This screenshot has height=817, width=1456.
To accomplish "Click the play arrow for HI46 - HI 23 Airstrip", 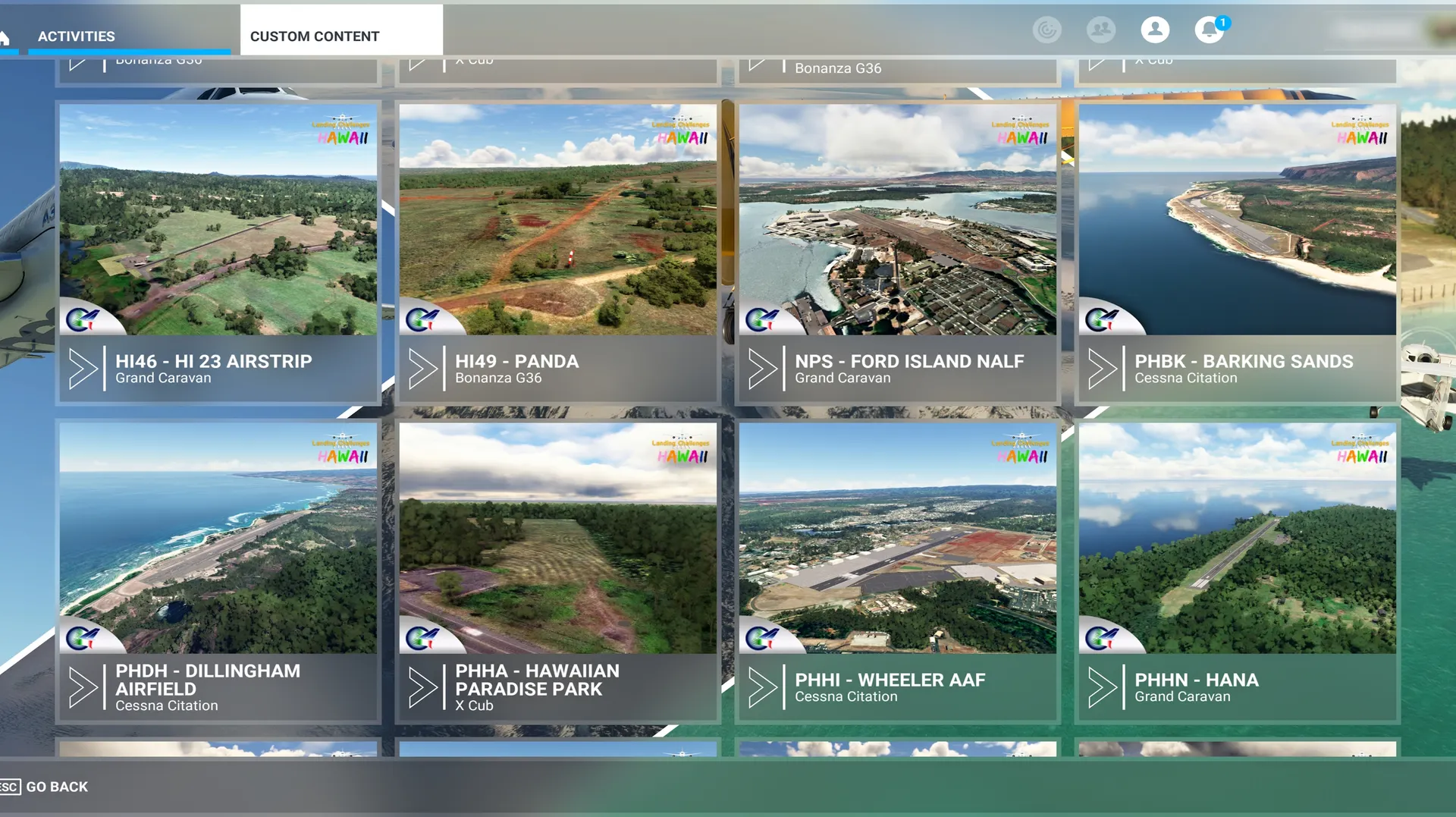I will click(82, 369).
